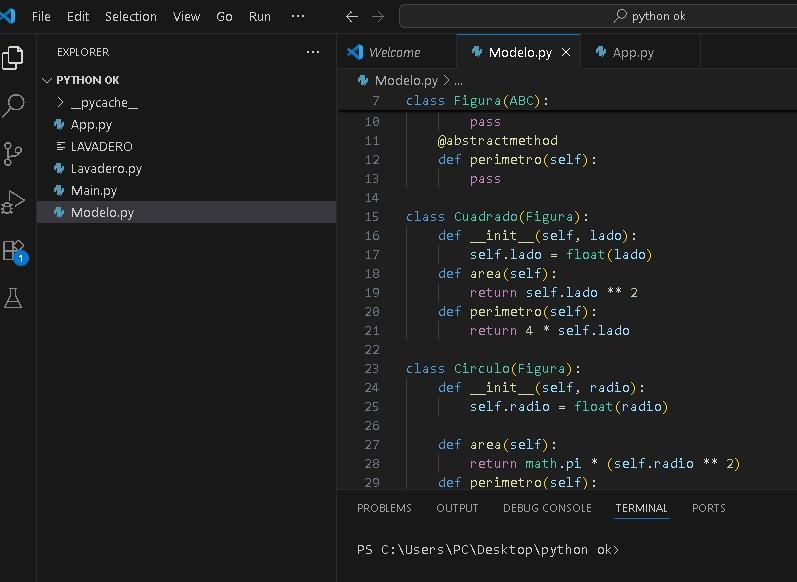Viewport: 797px width, 582px height.
Task: Click the terminal prompt line
Action: [x=488, y=549]
